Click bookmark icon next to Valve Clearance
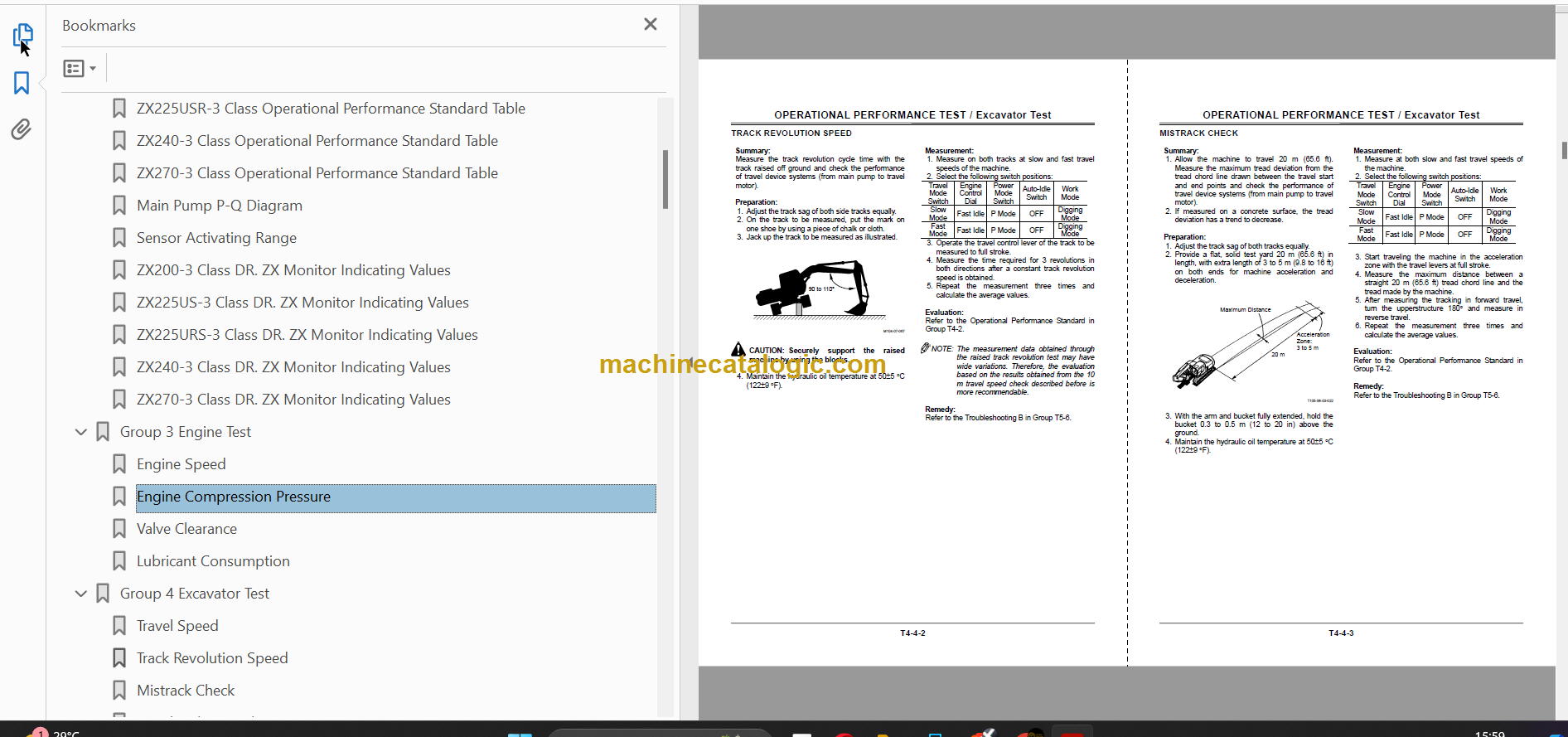1568x737 pixels. 119,529
